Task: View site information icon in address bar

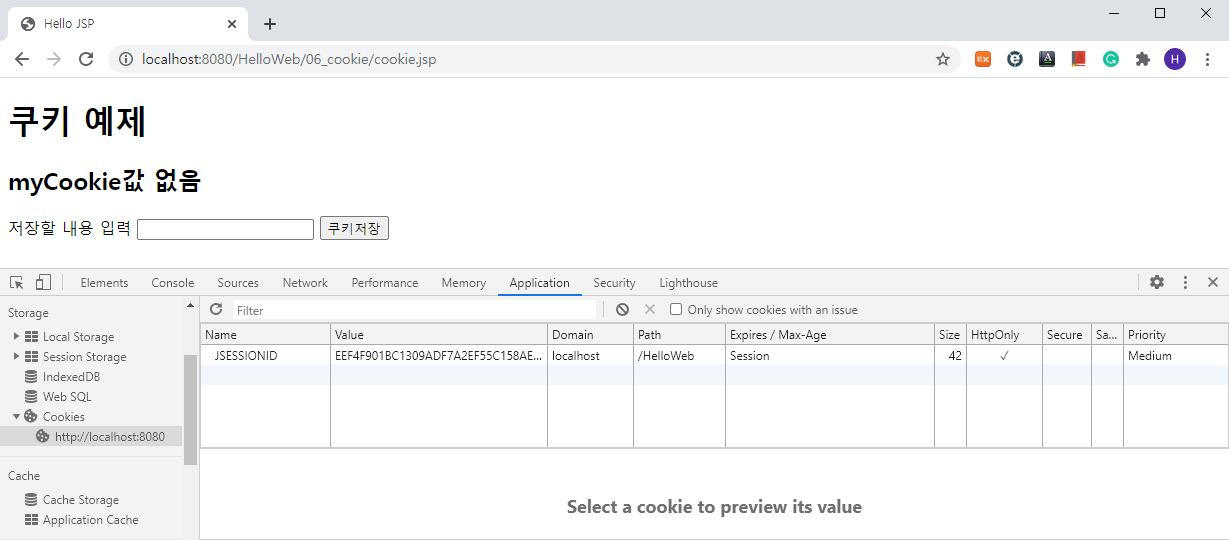Action: (x=126, y=59)
